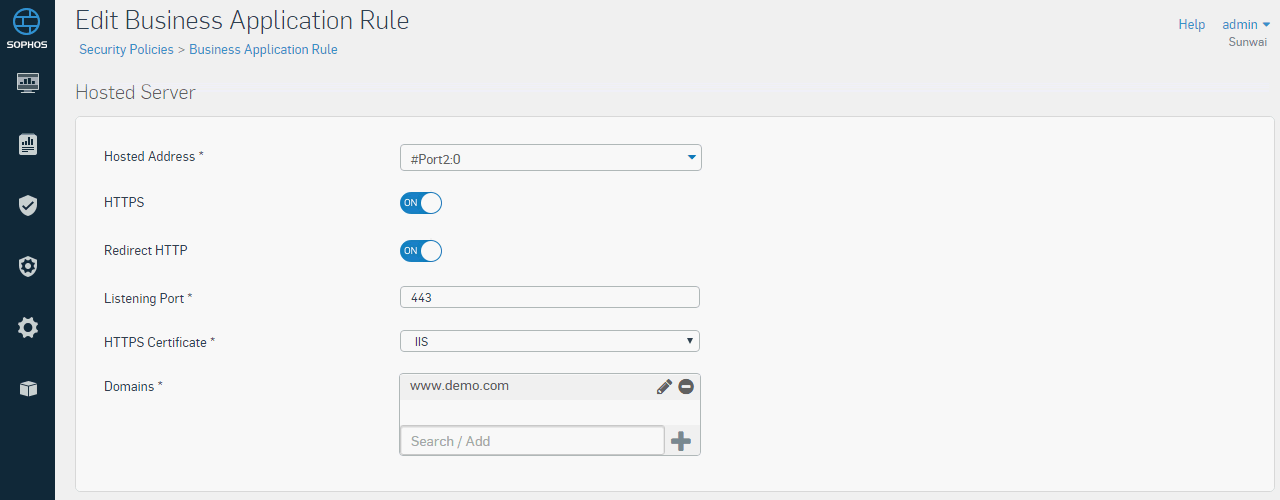Toggle the Redirect HTTP switch
Image resolution: width=1280 pixels, height=500 pixels.
(421, 251)
